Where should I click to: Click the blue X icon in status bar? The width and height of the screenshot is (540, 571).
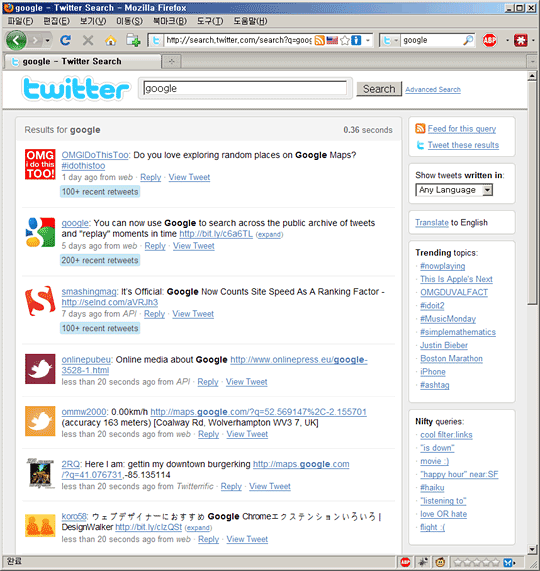coord(508,563)
